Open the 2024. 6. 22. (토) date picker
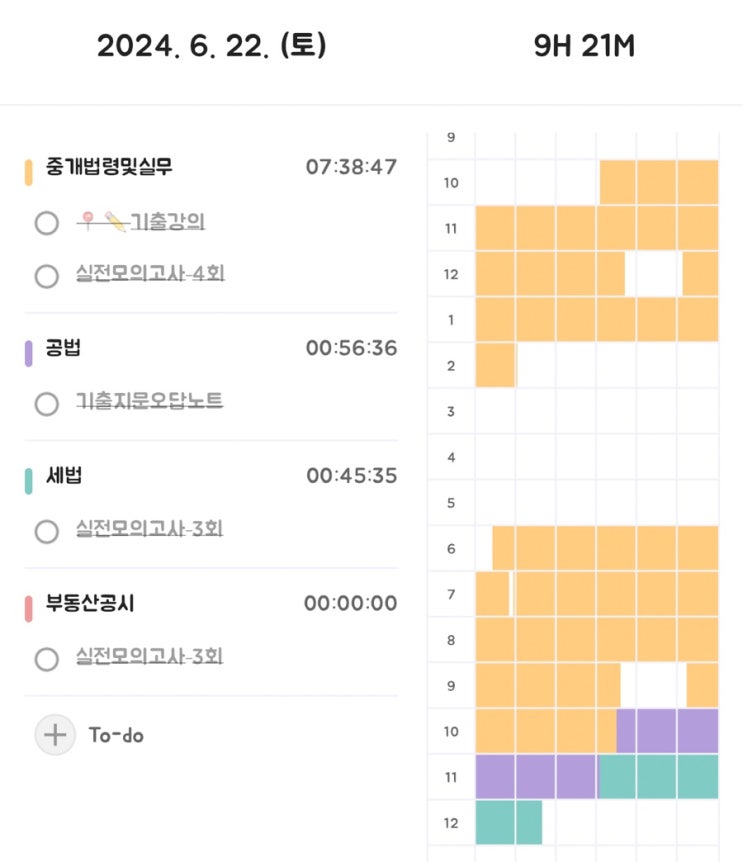This screenshot has width=743, height=862. pyautogui.click(x=211, y=46)
